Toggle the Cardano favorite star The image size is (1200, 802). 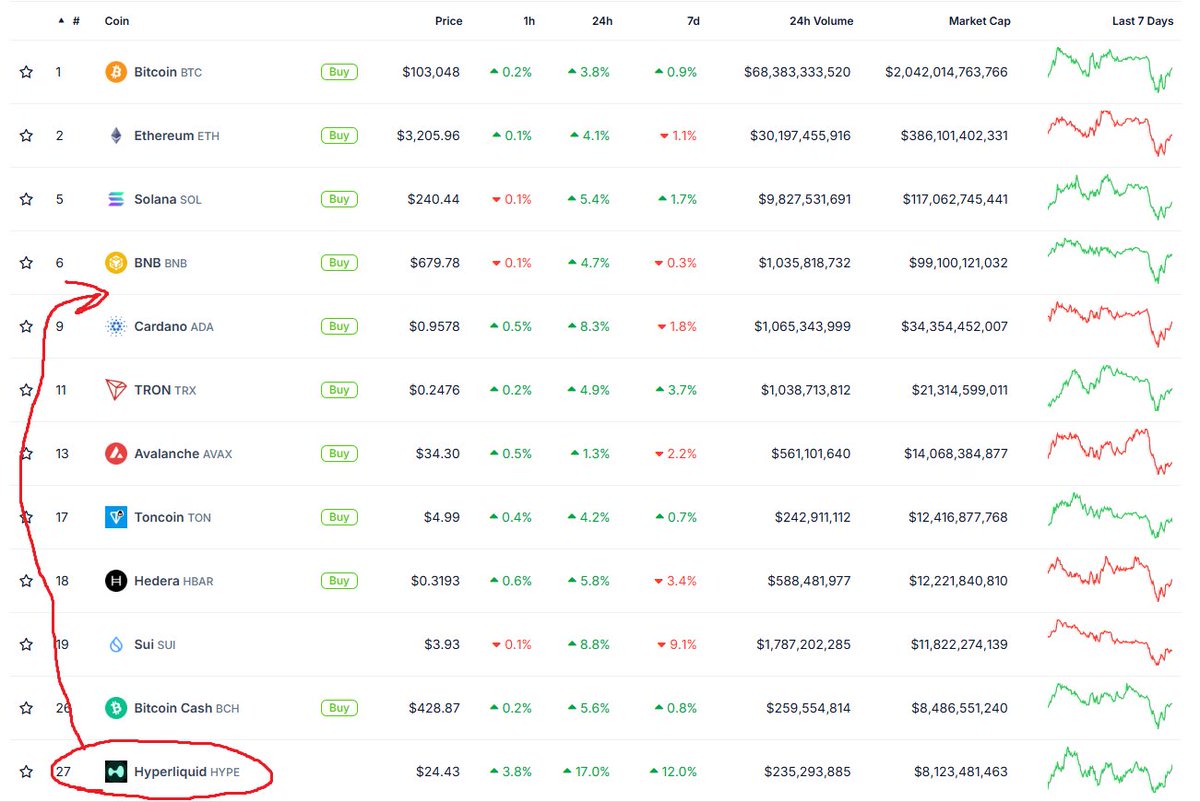click(26, 326)
